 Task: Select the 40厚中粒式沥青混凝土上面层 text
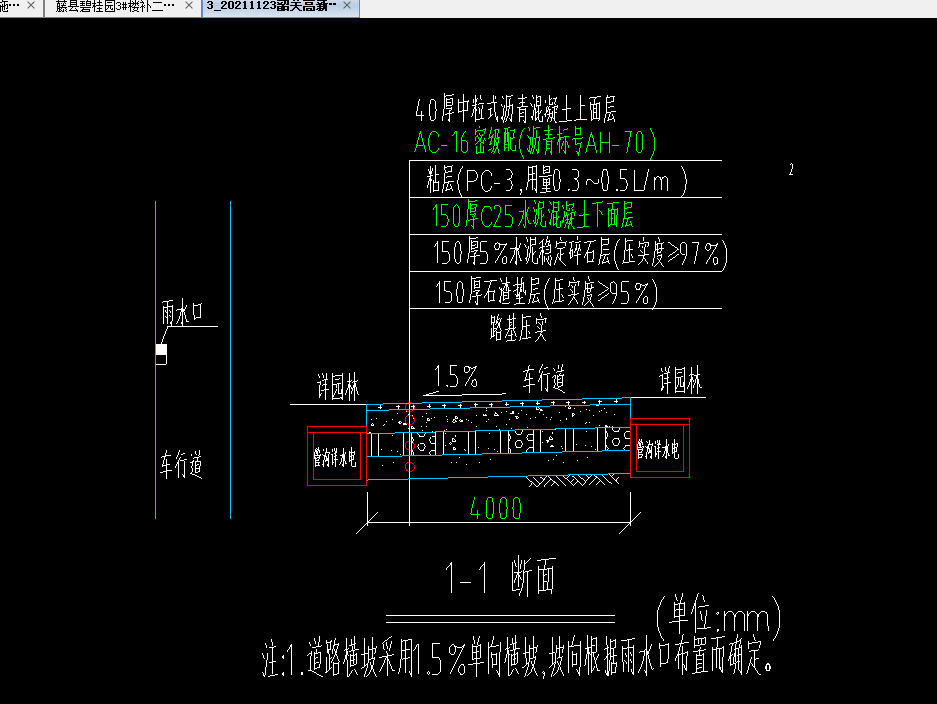point(516,109)
